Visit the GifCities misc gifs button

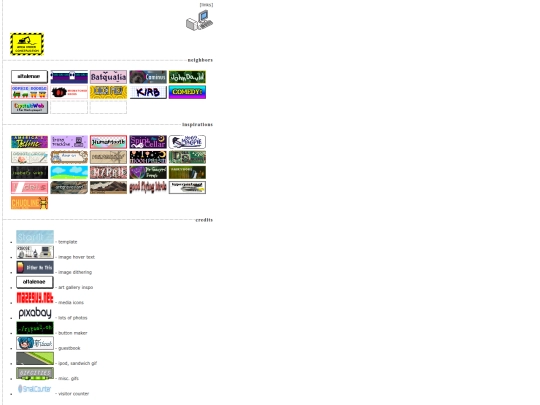35,373
